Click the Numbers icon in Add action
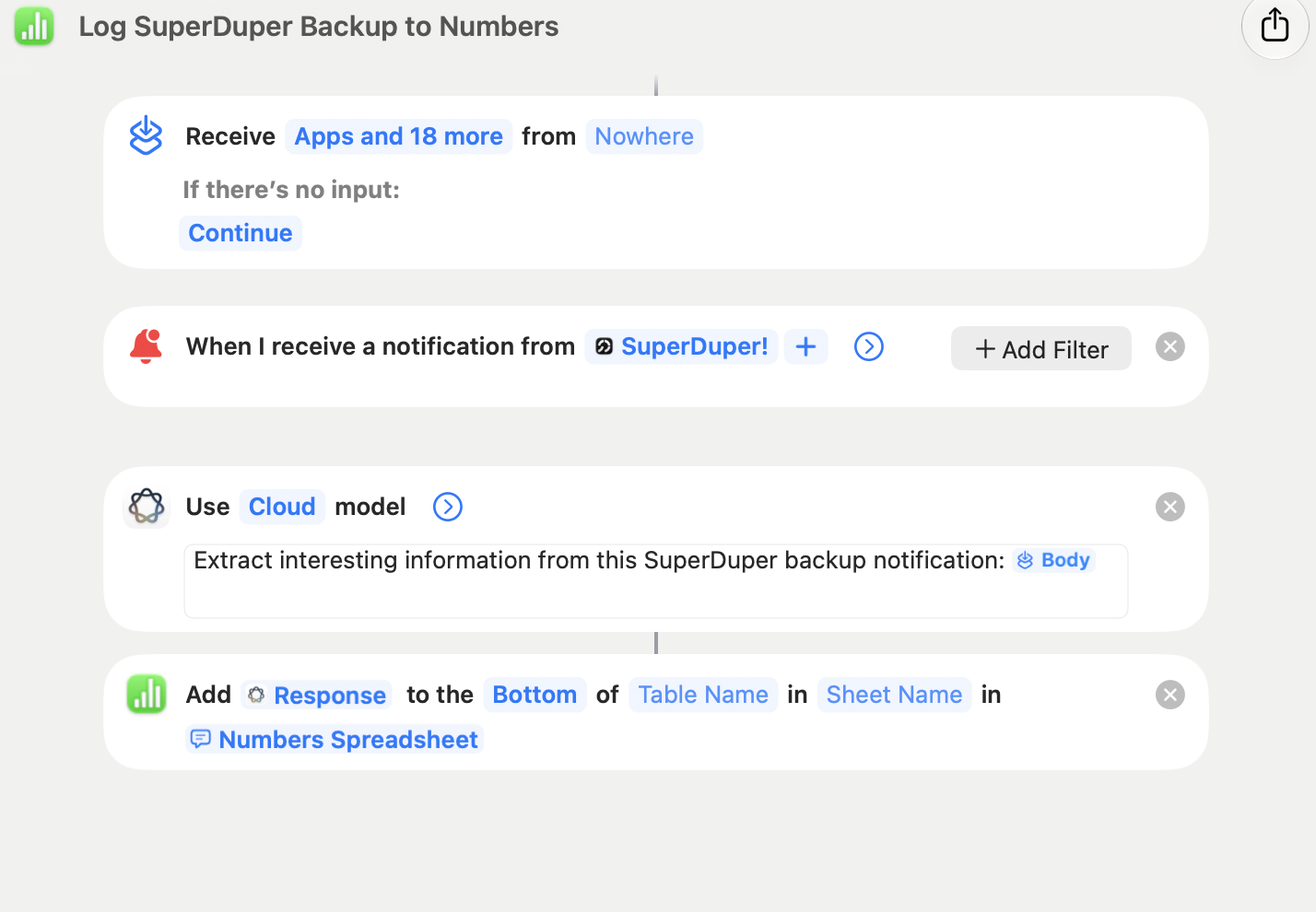Image resolution: width=1316 pixels, height=912 pixels. pyautogui.click(x=147, y=695)
